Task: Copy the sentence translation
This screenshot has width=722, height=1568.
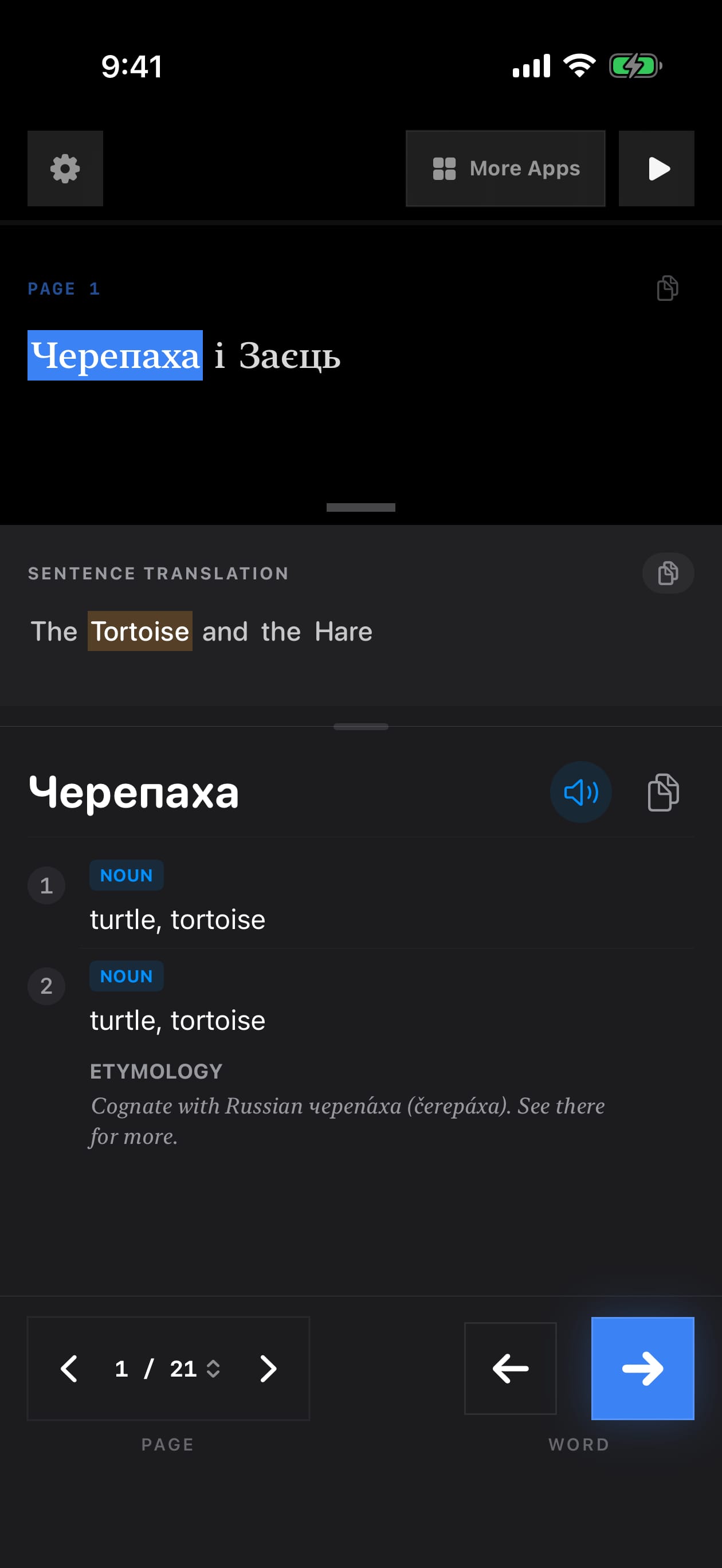Action: click(668, 573)
